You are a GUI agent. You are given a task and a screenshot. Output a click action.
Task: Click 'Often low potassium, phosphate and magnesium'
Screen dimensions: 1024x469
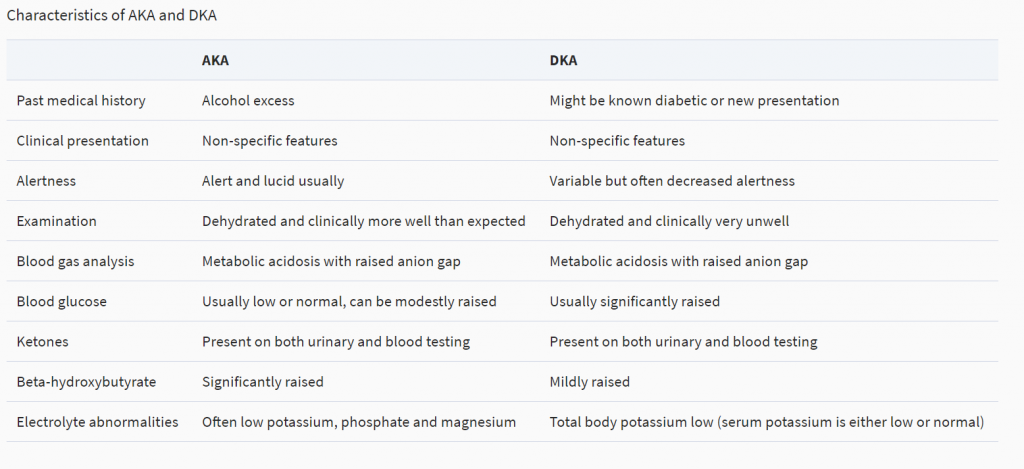point(359,422)
